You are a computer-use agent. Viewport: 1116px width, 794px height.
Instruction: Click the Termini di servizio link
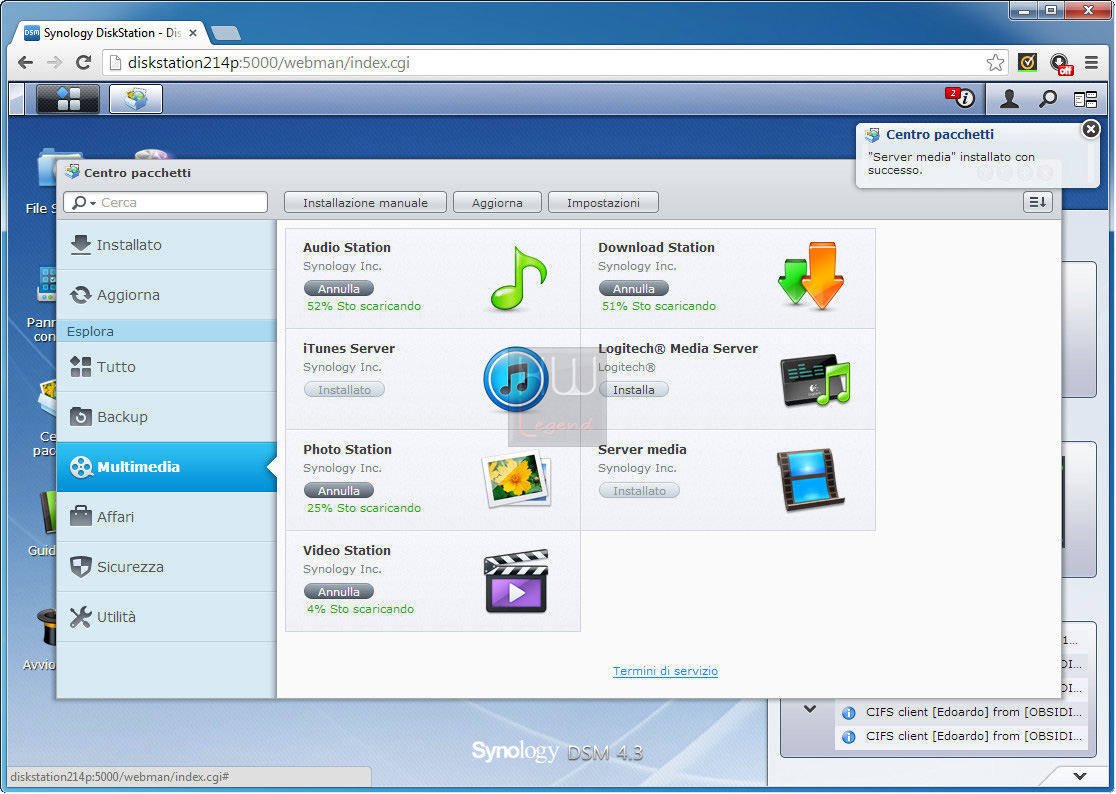pos(665,671)
